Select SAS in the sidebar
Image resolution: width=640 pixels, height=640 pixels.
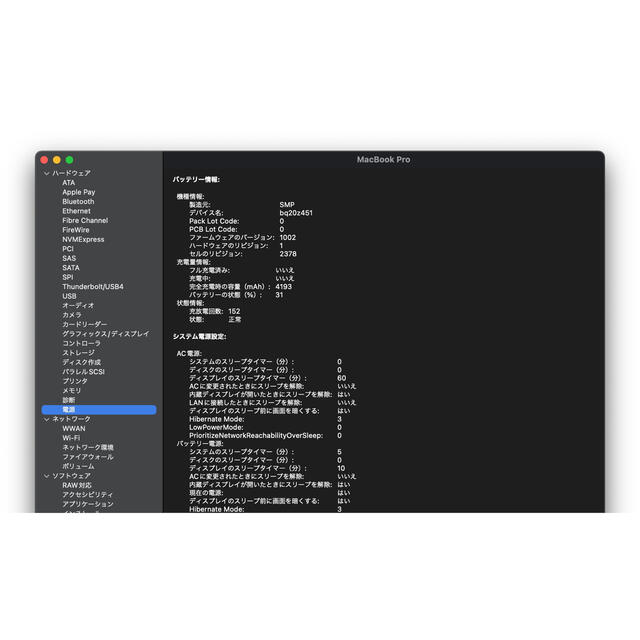click(69, 258)
